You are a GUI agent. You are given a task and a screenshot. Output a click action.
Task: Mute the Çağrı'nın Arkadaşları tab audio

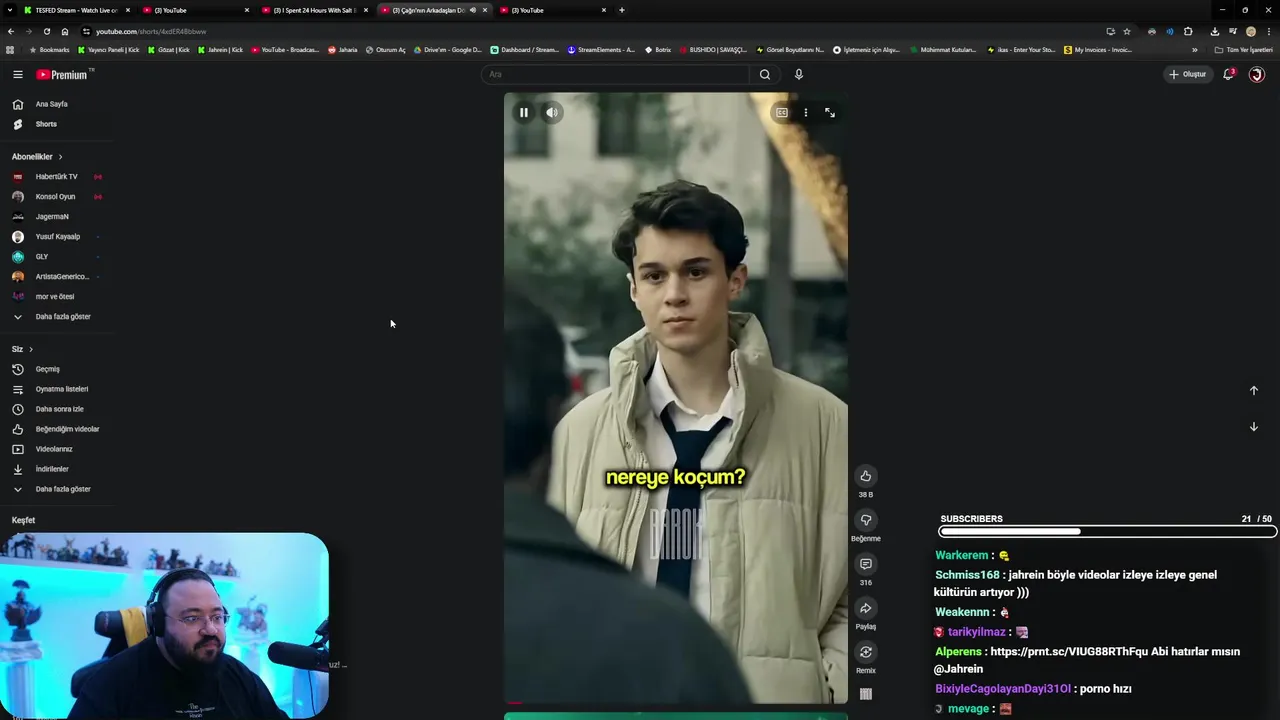[473, 10]
